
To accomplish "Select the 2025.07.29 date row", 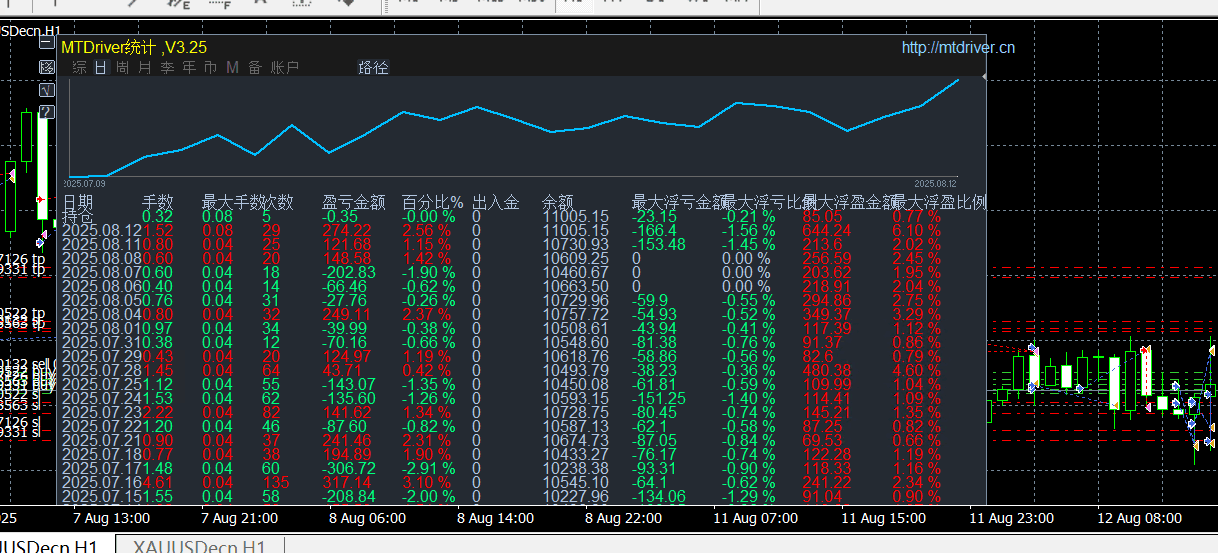I will click(x=101, y=356).
